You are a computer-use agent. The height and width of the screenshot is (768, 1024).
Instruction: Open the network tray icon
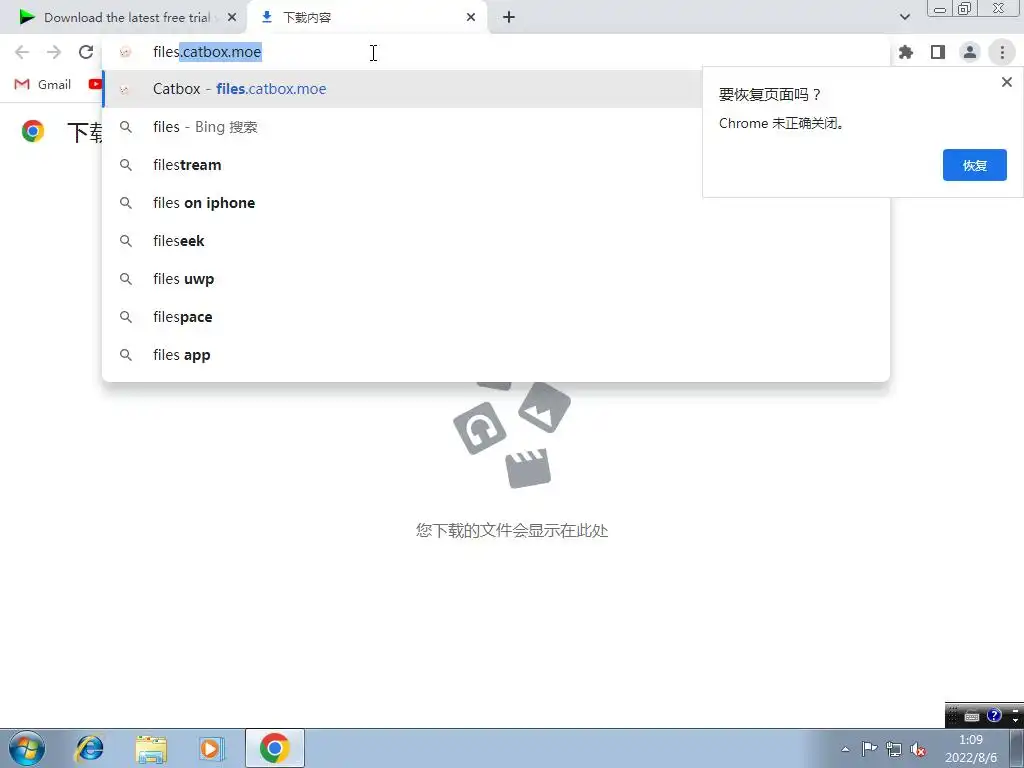(893, 749)
